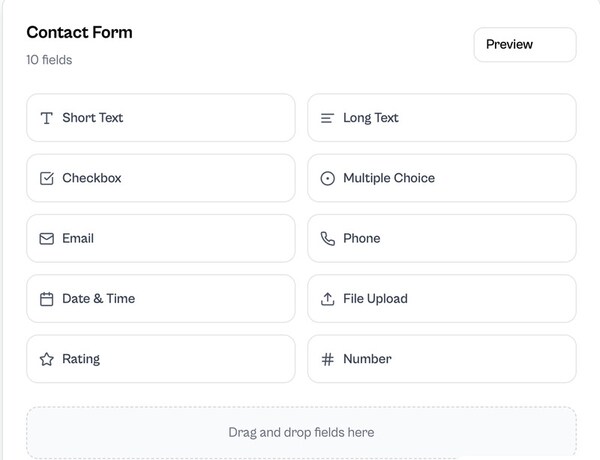Click the drag and drop fields area

click(x=301, y=432)
